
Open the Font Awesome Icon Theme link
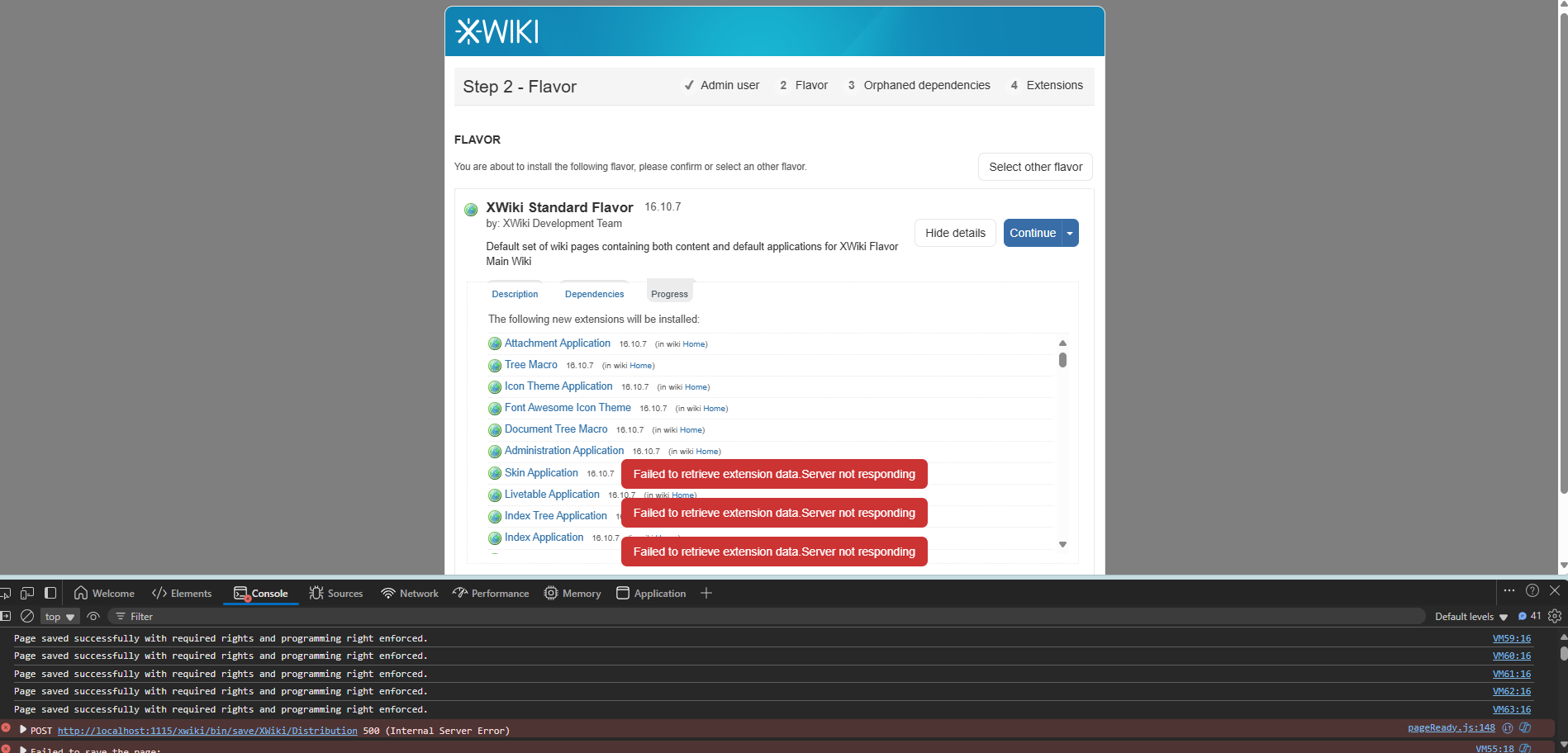pos(568,408)
